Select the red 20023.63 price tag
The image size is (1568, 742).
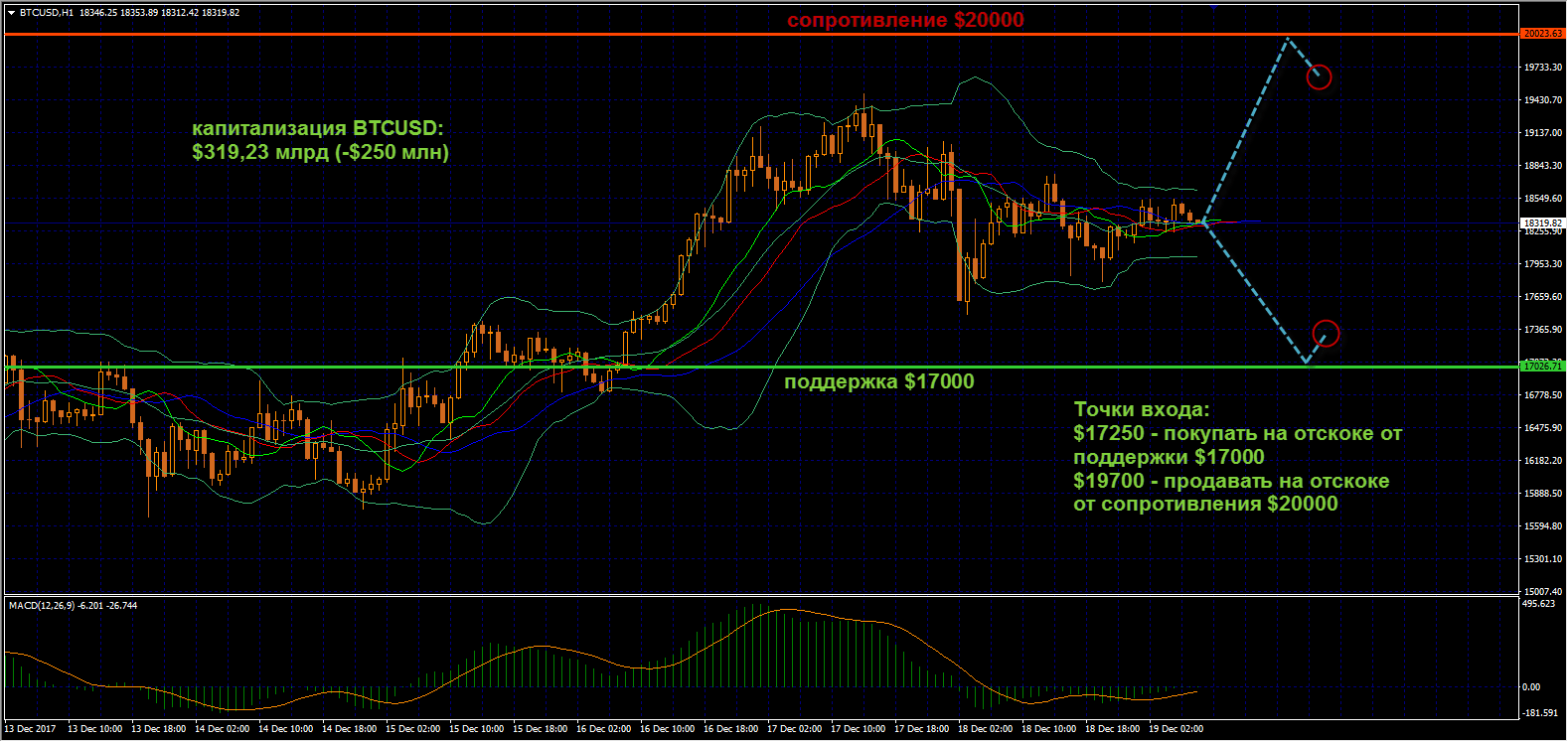[x=1543, y=34]
